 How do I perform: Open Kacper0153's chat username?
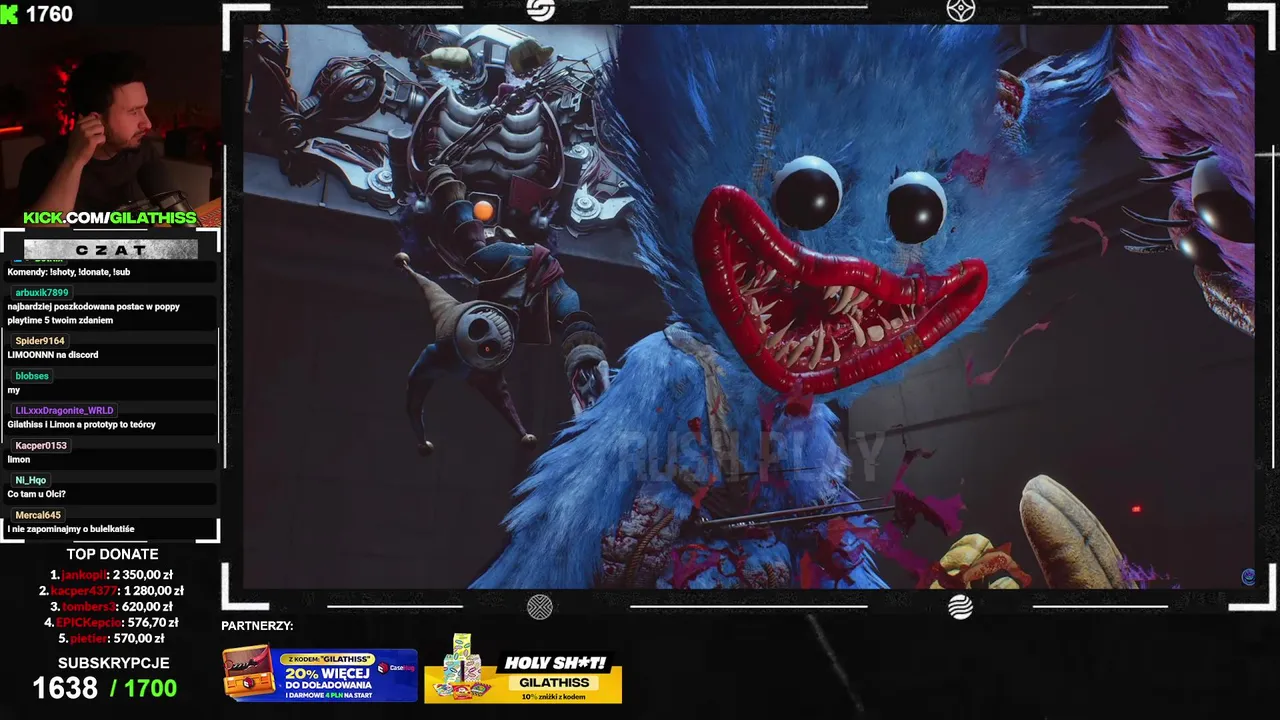click(x=41, y=445)
